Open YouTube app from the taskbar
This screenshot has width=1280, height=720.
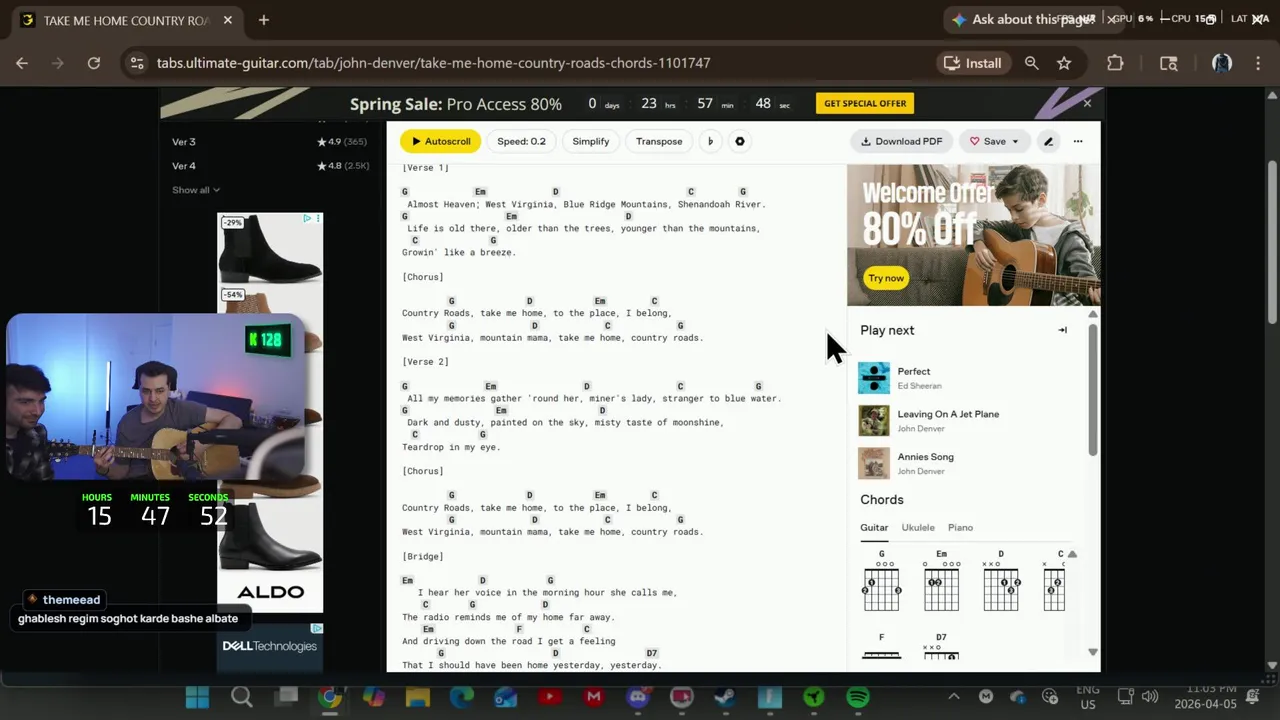tap(549, 697)
